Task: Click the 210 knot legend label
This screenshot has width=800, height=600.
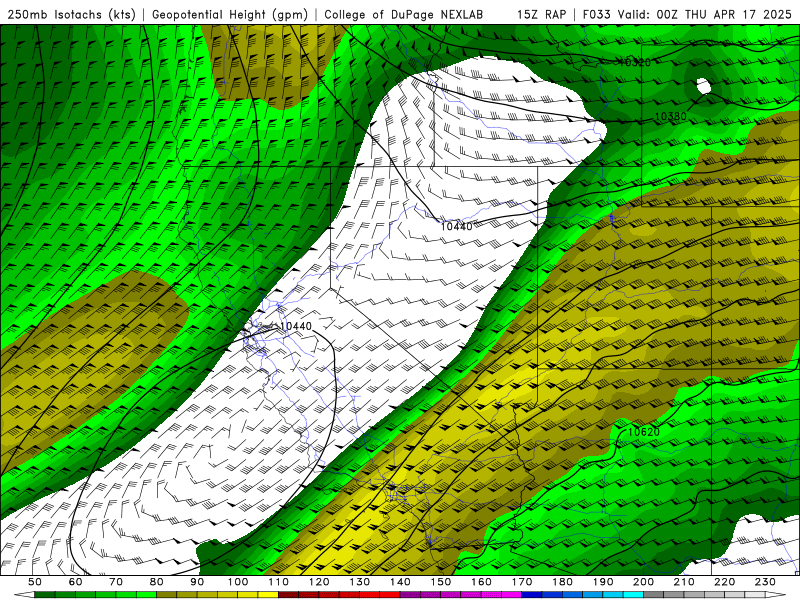Action: [684, 582]
